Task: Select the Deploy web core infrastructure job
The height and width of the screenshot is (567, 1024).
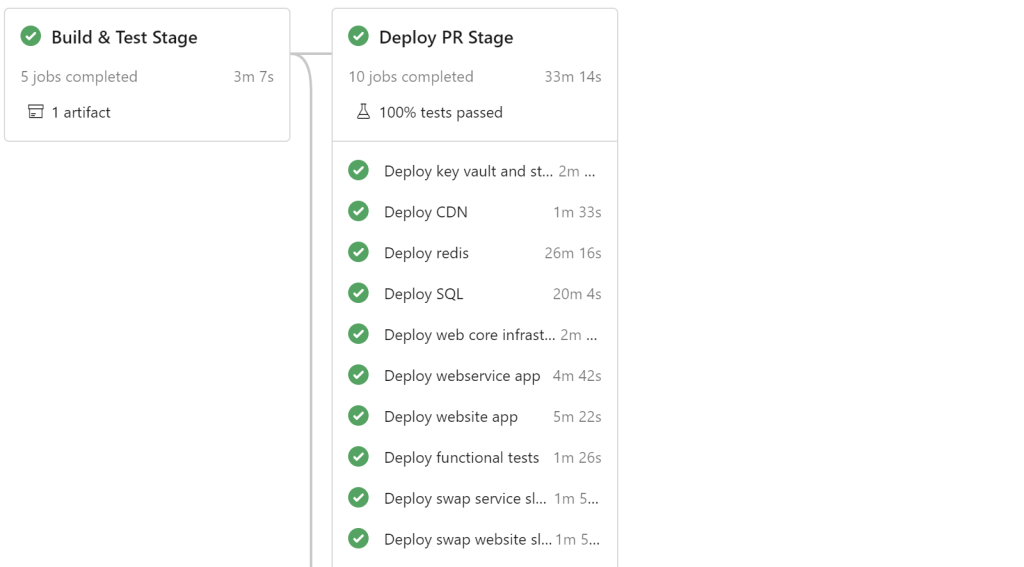Action: [468, 335]
